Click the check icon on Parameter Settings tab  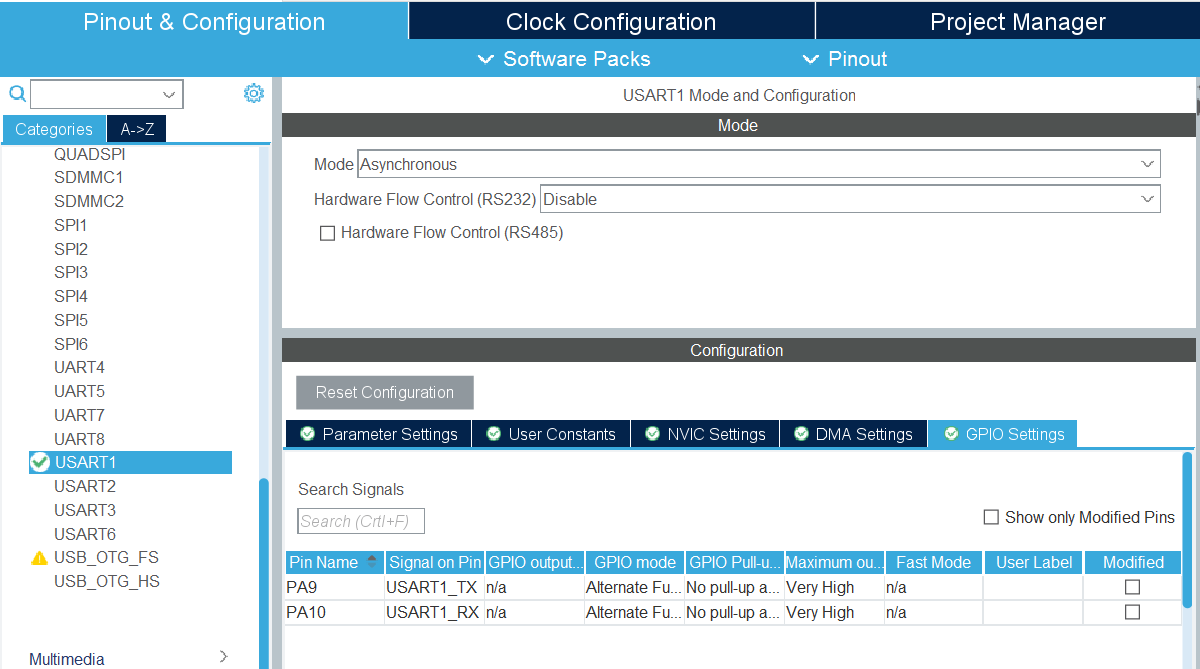click(307, 433)
